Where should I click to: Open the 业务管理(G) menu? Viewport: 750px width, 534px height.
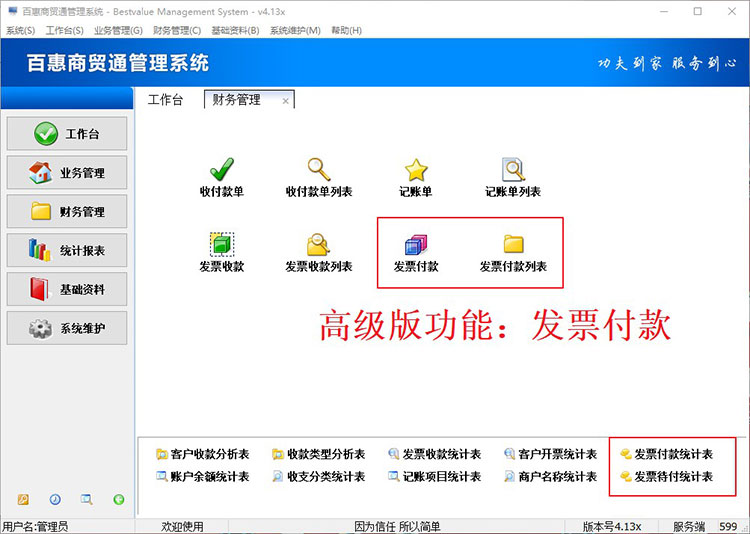(119, 31)
